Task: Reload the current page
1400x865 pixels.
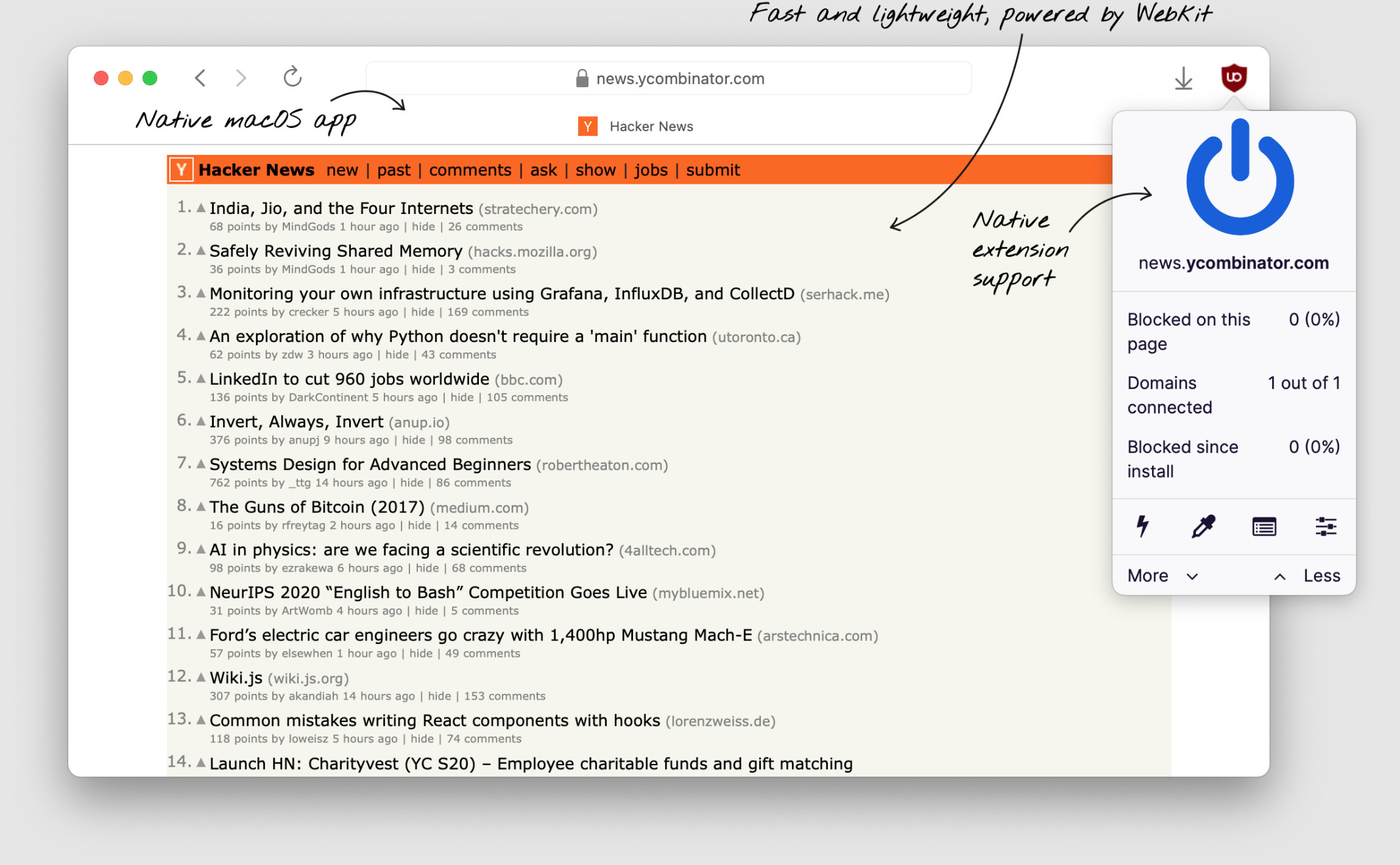Action: click(x=293, y=77)
